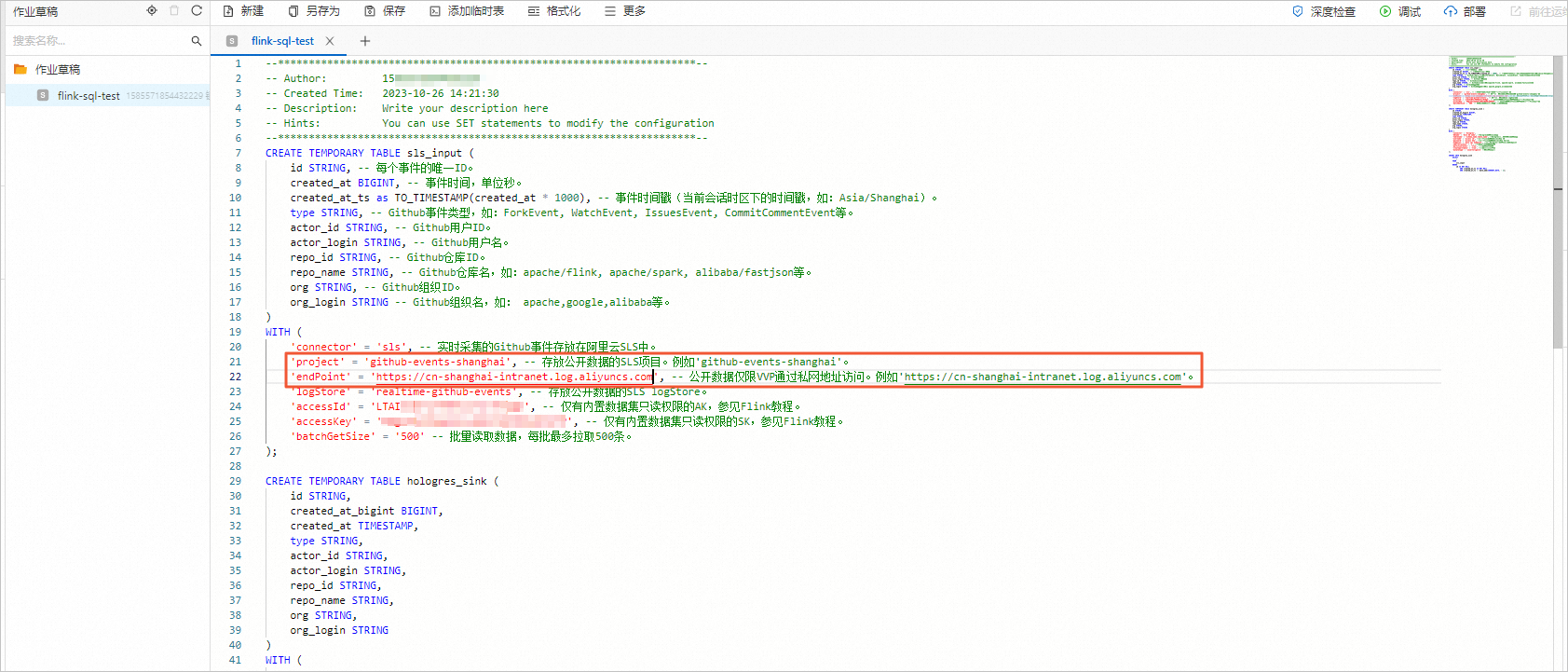Image resolution: width=1568 pixels, height=672 pixels.
Task: Click the 'Created Time' comment line
Action: pos(382,93)
